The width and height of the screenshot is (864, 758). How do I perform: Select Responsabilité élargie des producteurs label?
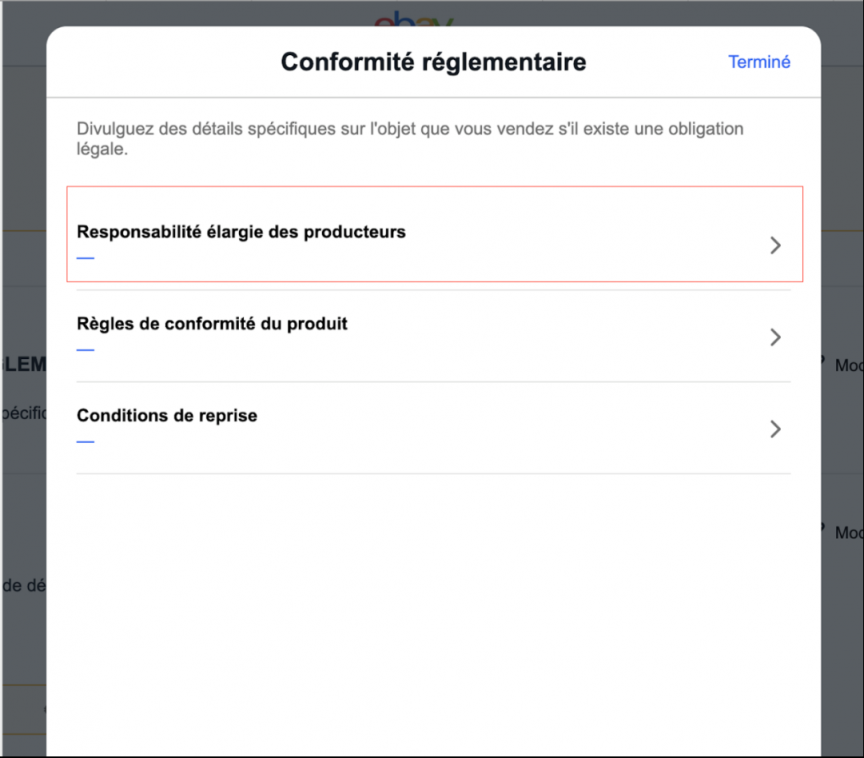241,232
